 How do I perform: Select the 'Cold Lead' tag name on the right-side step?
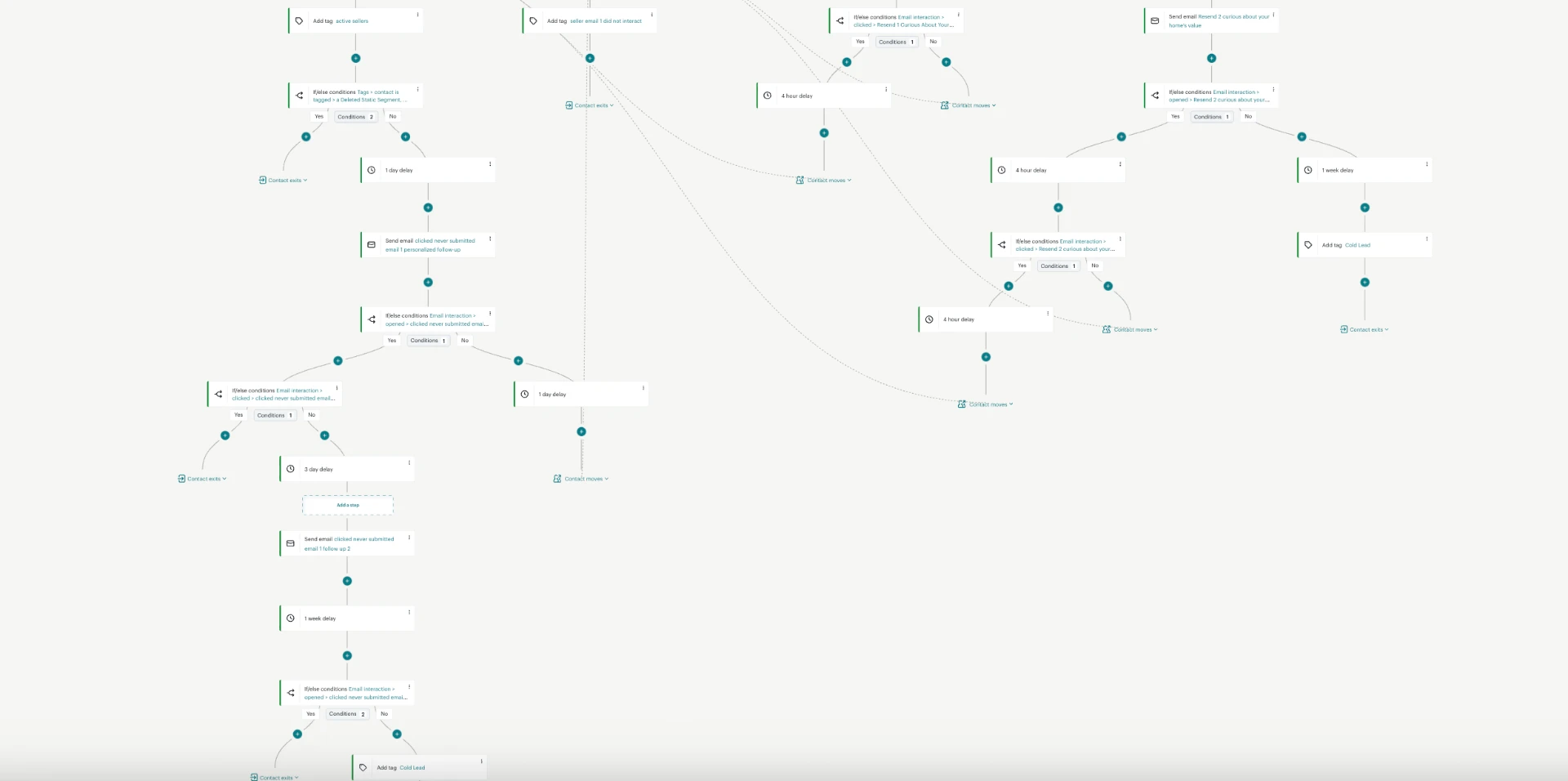pos(1357,245)
